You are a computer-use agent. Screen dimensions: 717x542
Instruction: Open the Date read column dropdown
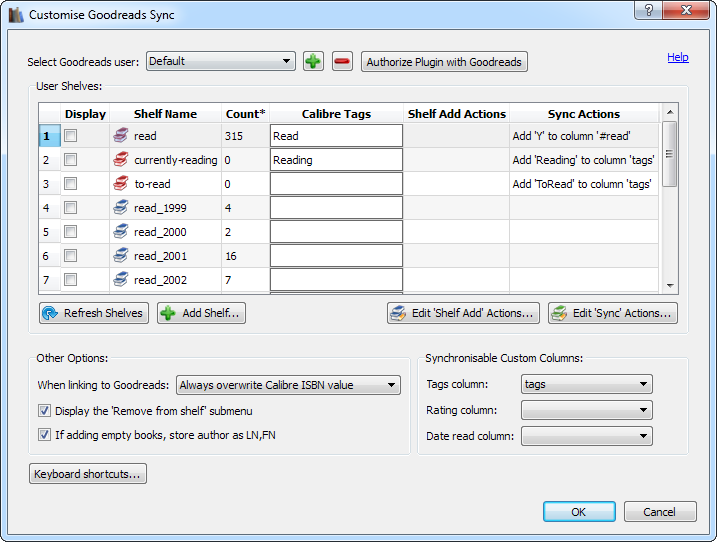tap(587, 436)
